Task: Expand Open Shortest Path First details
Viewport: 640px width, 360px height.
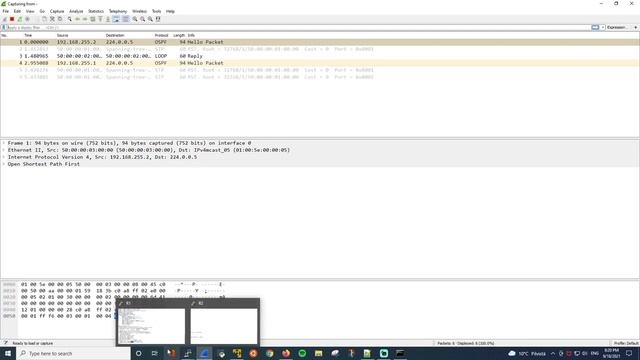Action: pos(4,164)
